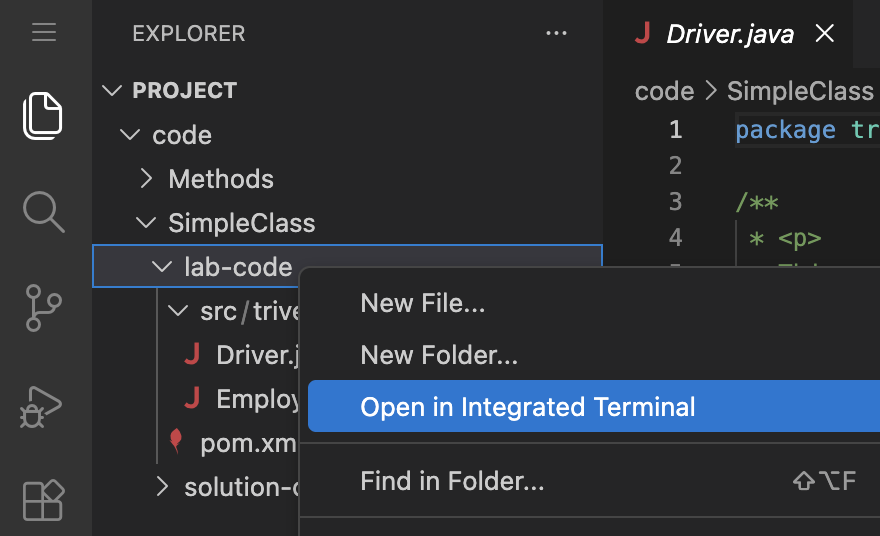
Task: Choose New File... from context menu
Action: [594, 303]
